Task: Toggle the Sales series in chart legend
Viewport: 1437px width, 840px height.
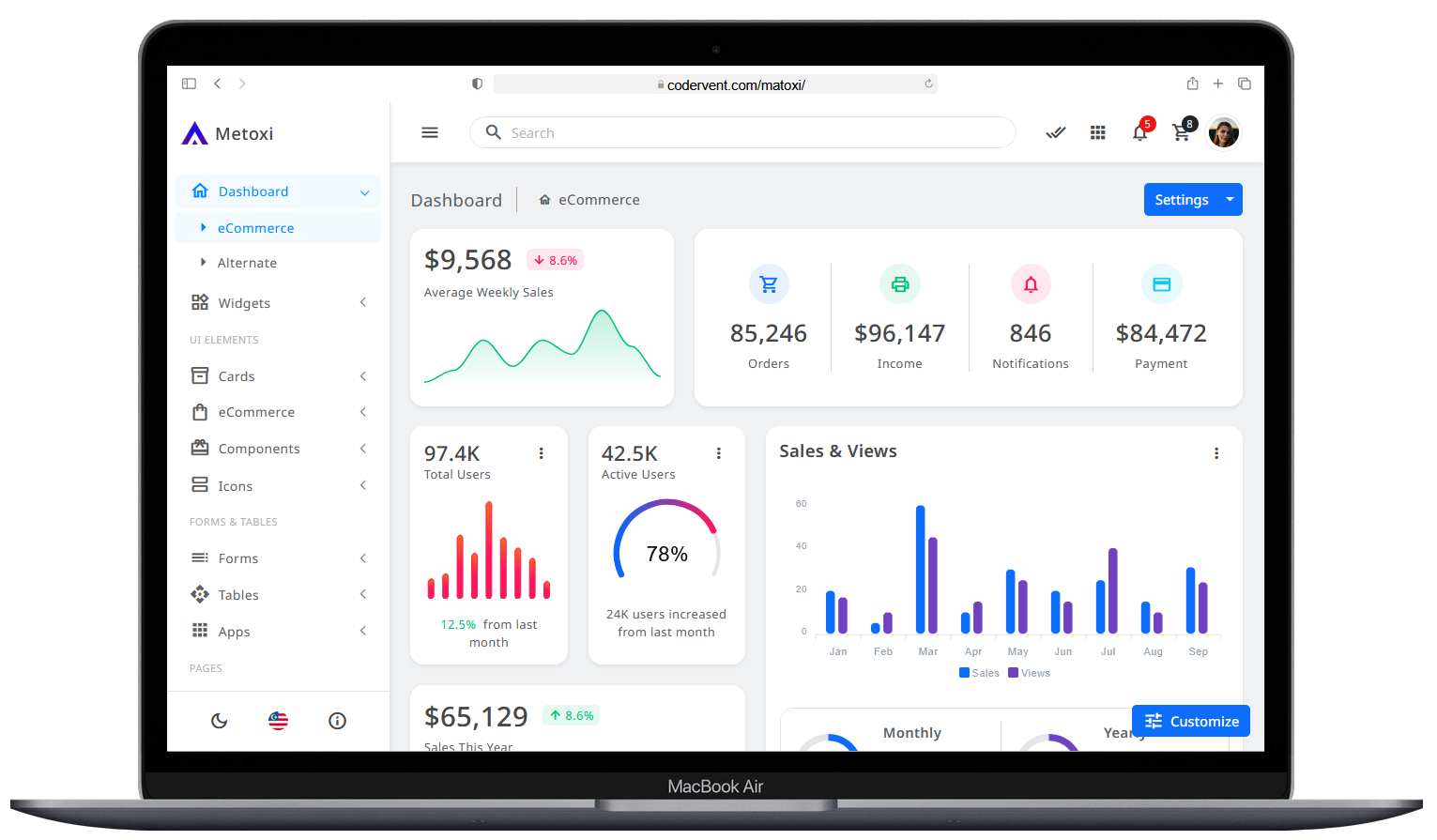Action: coord(979,673)
